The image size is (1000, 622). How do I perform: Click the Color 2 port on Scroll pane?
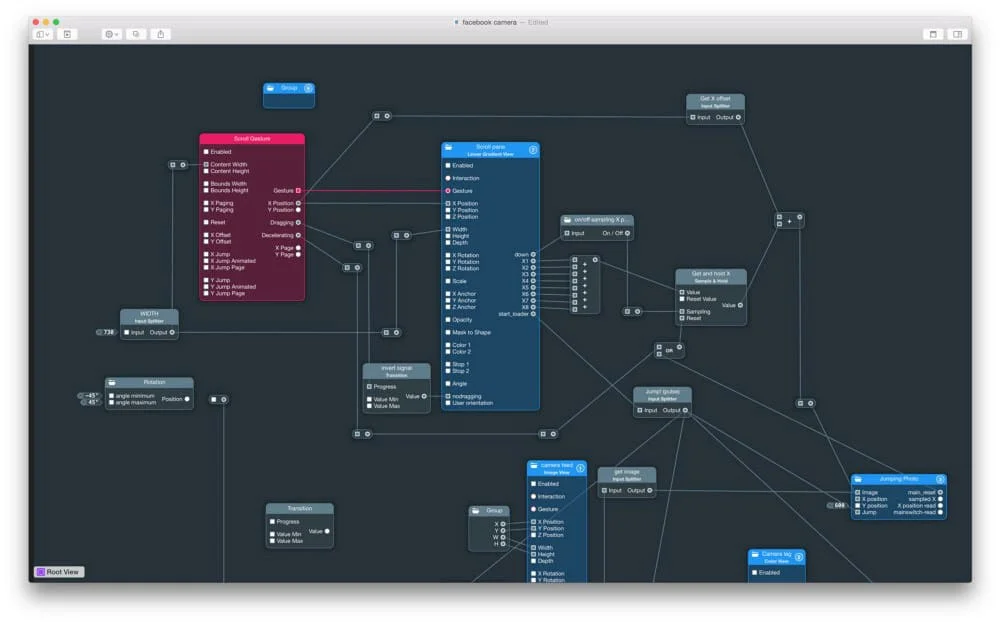pyautogui.click(x=448, y=352)
